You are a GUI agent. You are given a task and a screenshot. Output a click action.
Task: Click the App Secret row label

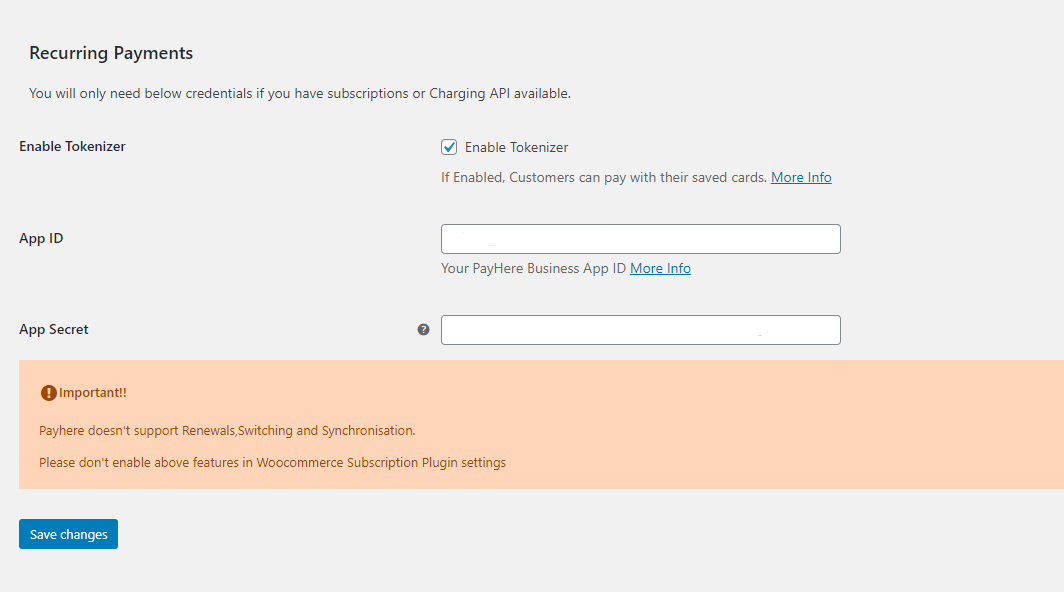(54, 329)
